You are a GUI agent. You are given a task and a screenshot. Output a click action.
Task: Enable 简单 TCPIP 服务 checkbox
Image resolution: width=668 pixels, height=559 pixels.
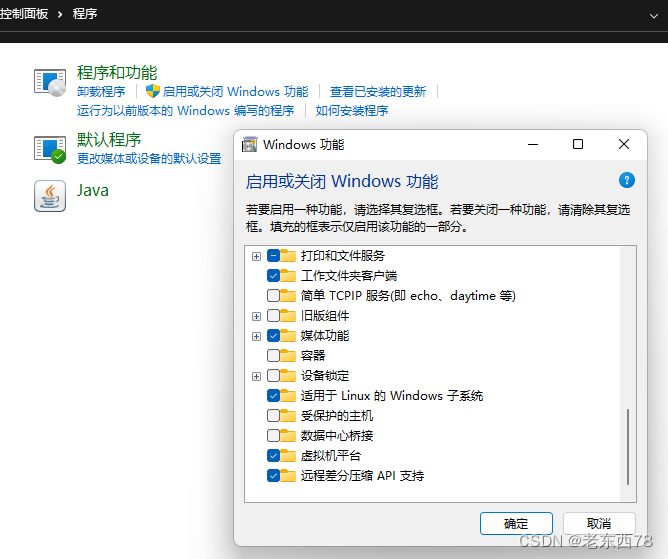tap(274, 296)
